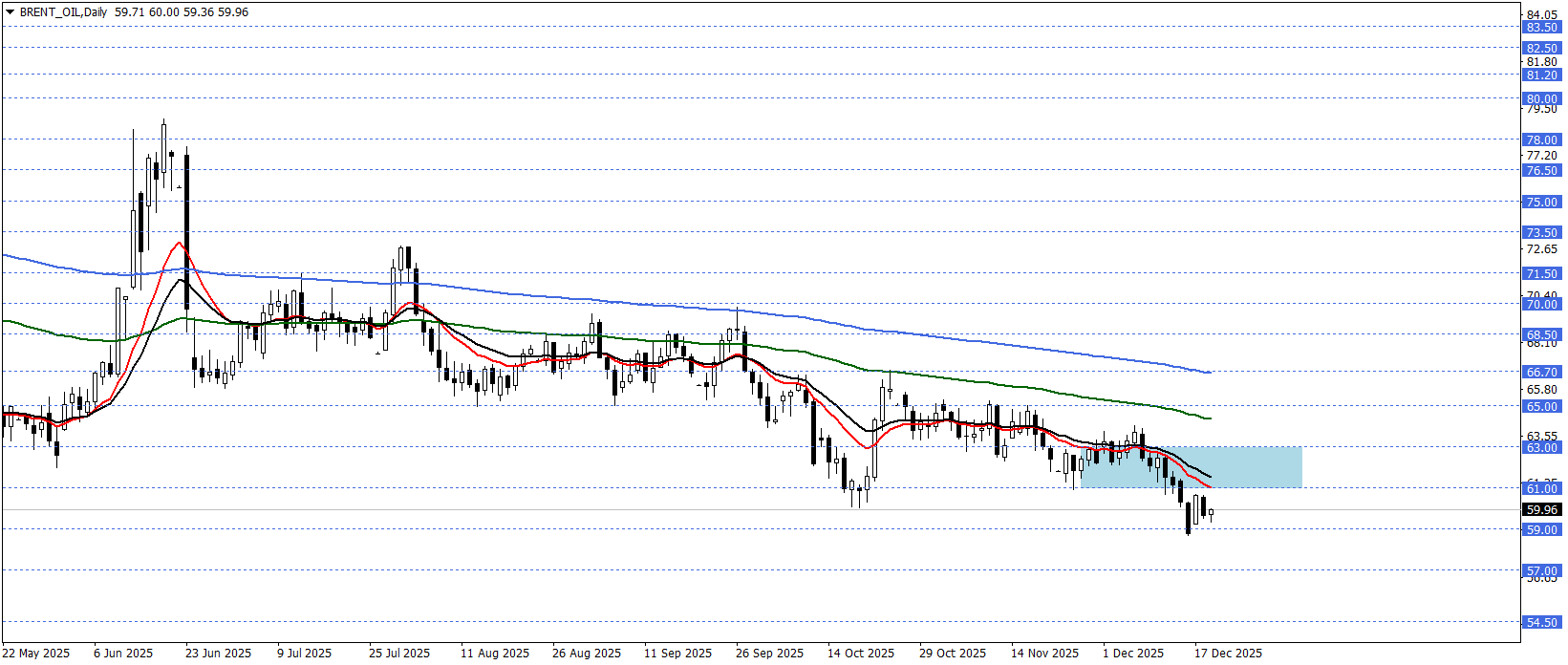Select the BRENT_OIL,Daily chart title text
Image resolution: width=1568 pixels, height=665 pixels.
63,12
